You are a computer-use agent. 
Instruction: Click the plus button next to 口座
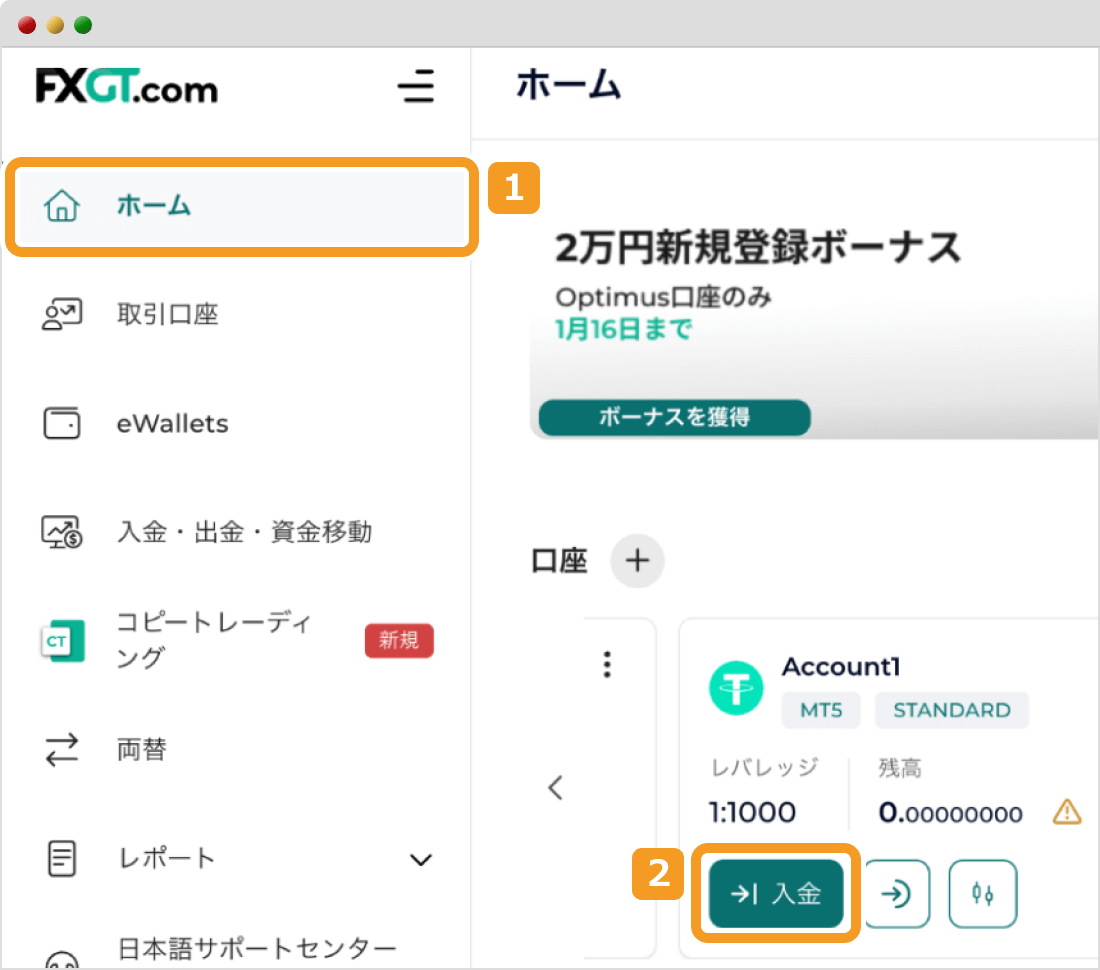point(637,561)
